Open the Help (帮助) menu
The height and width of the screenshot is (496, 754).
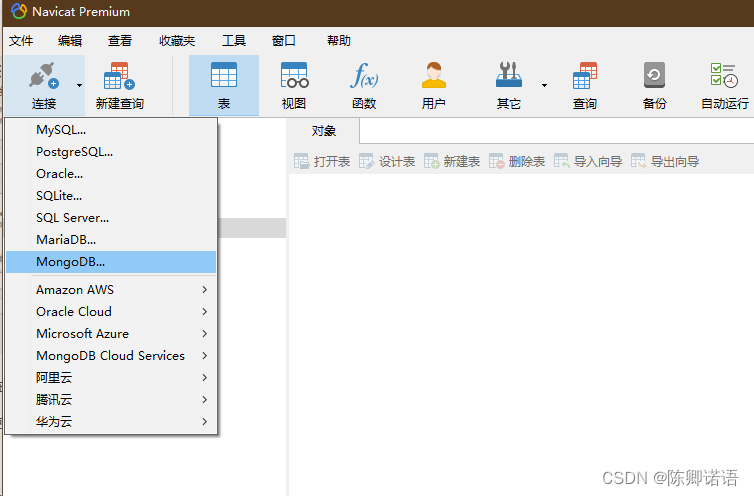coord(339,41)
